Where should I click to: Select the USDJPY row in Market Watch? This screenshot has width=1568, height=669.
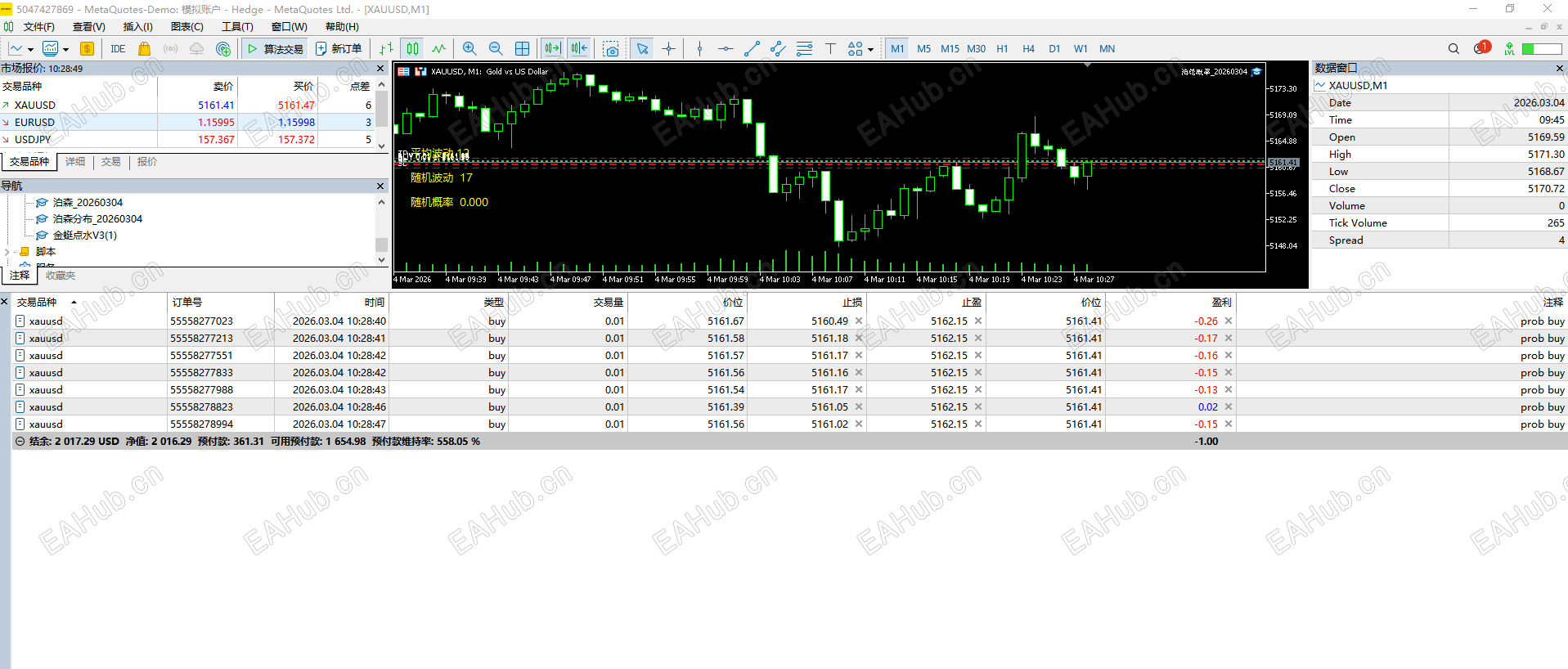tap(187, 140)
